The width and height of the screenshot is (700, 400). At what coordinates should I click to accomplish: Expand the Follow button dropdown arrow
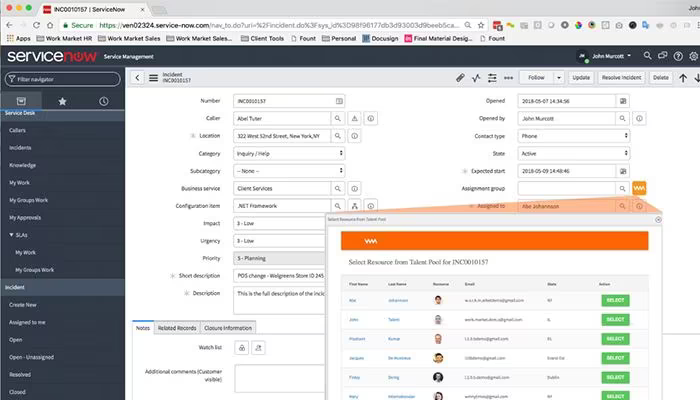tap(558, 78)
